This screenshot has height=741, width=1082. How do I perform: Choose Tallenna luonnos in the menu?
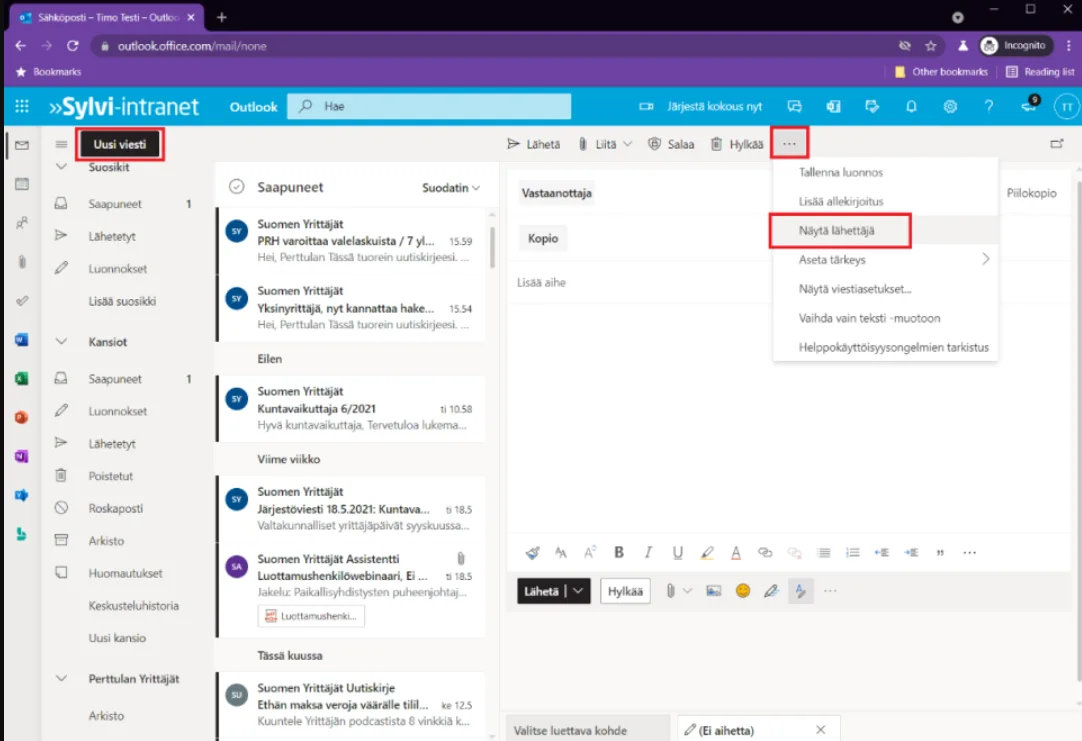840,172
